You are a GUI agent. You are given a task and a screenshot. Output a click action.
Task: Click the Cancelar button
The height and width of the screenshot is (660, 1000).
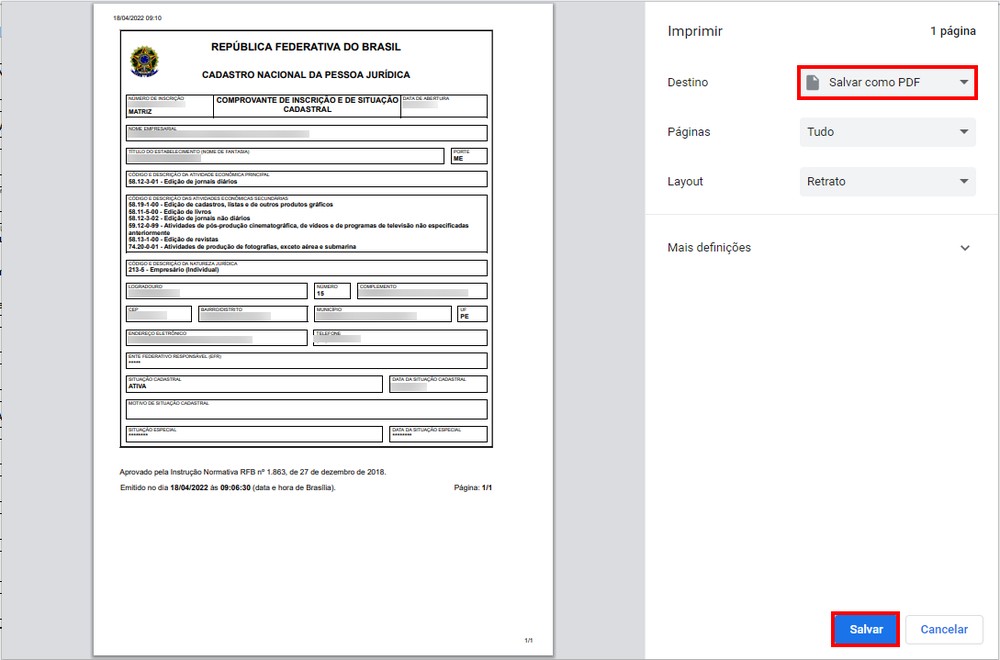(943, 629)
